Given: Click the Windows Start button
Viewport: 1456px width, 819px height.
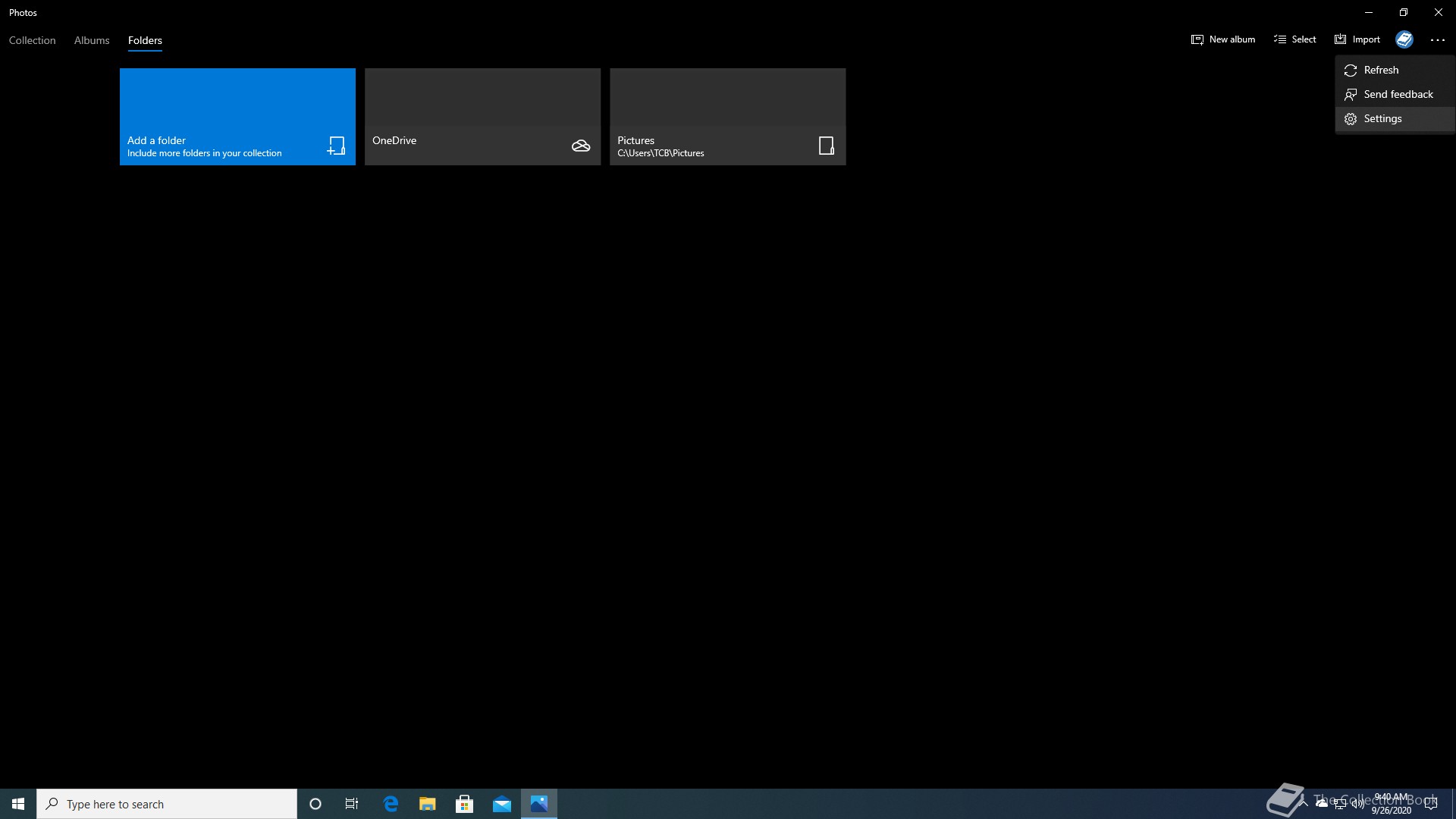Looking at the screenshot, I should pyautogui.click(x=18, y=804).
